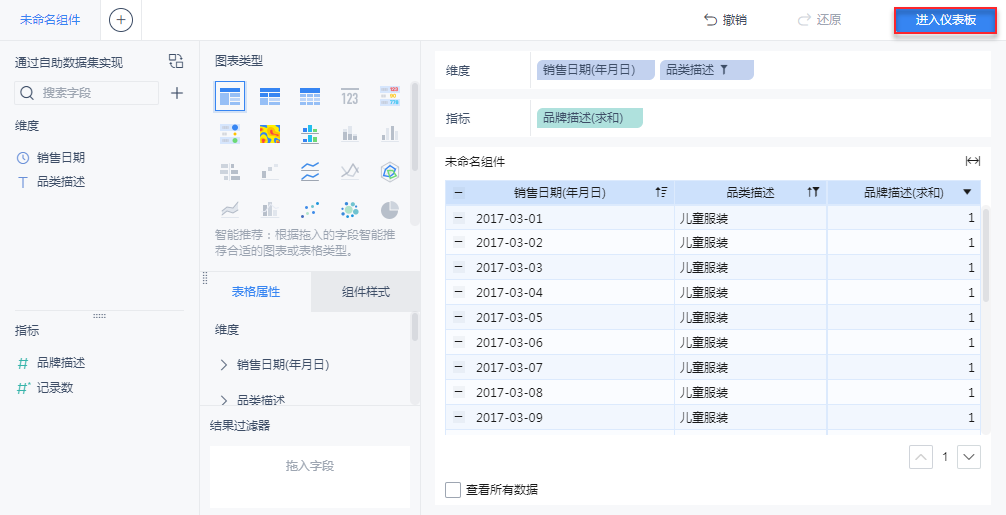Click into the 搜索字段 search box
Image resolution: width=1006 pixels, height=515 pixels.
coord(97,93)
